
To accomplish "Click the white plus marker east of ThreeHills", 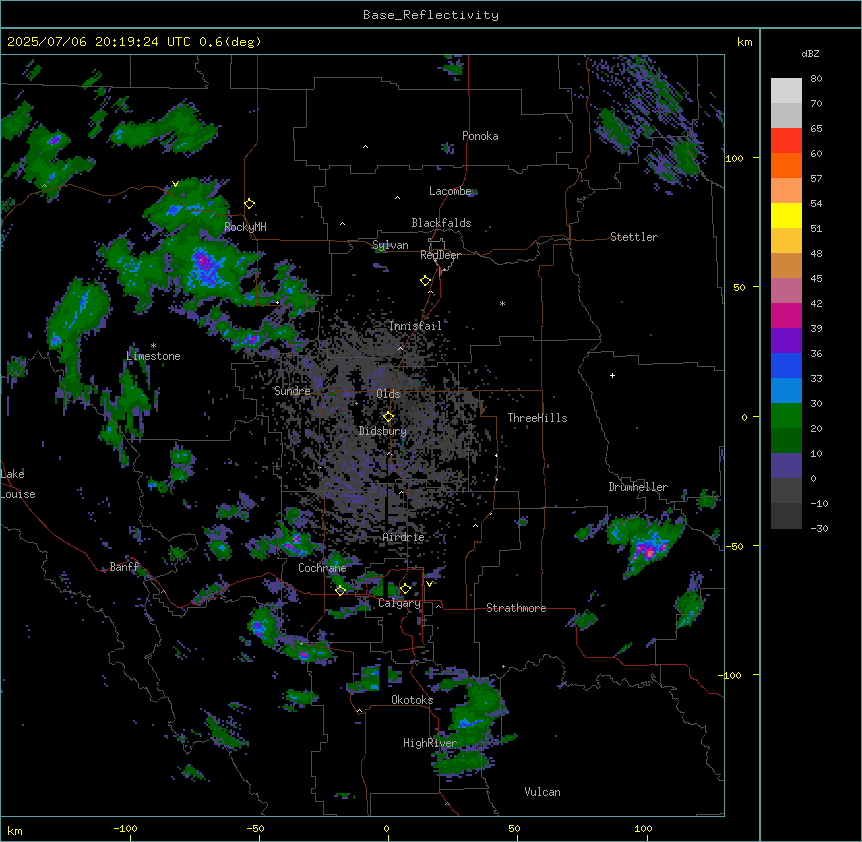I will point(612,375).
